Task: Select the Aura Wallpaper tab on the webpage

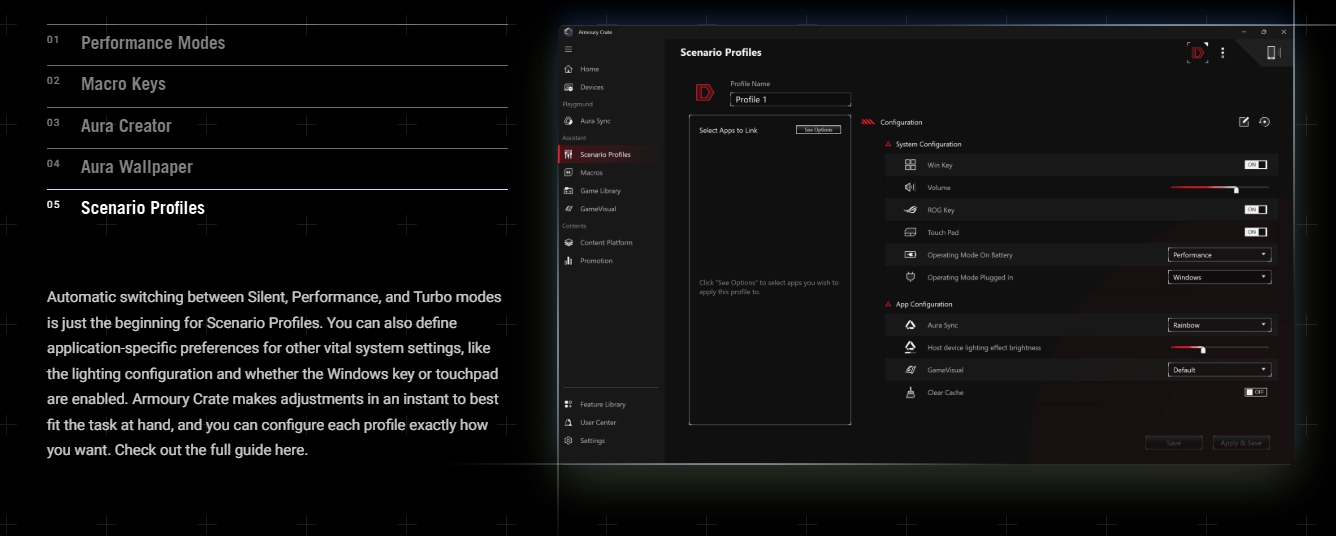Action: point(277,168)
